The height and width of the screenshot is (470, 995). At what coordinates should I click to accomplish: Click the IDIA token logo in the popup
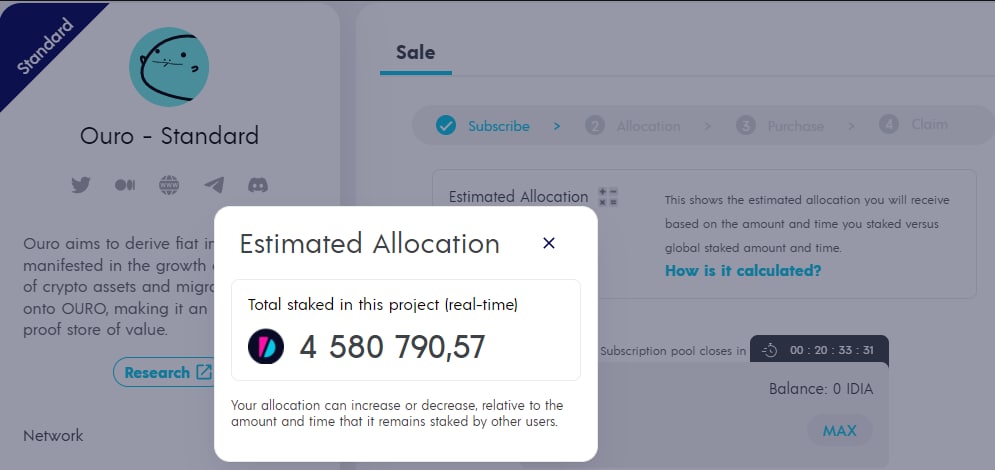pyautogui.click(x=266, y=347)
